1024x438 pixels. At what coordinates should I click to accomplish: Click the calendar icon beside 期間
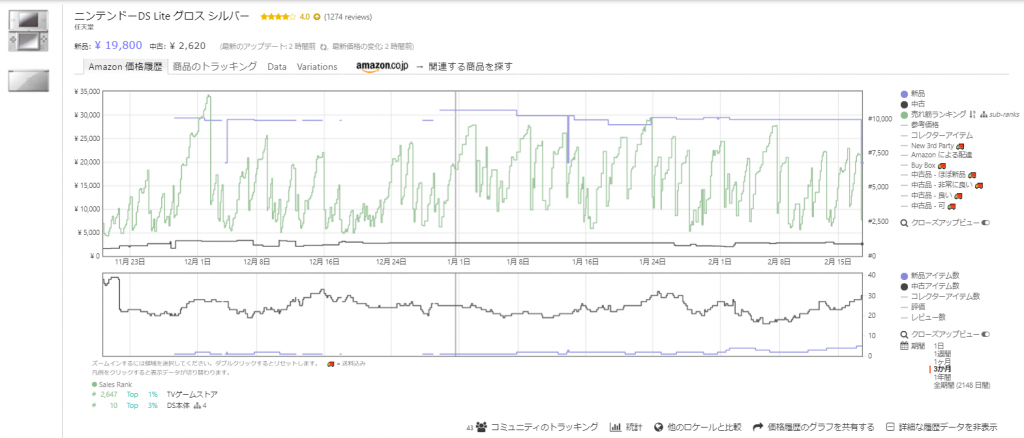point(905,345)
